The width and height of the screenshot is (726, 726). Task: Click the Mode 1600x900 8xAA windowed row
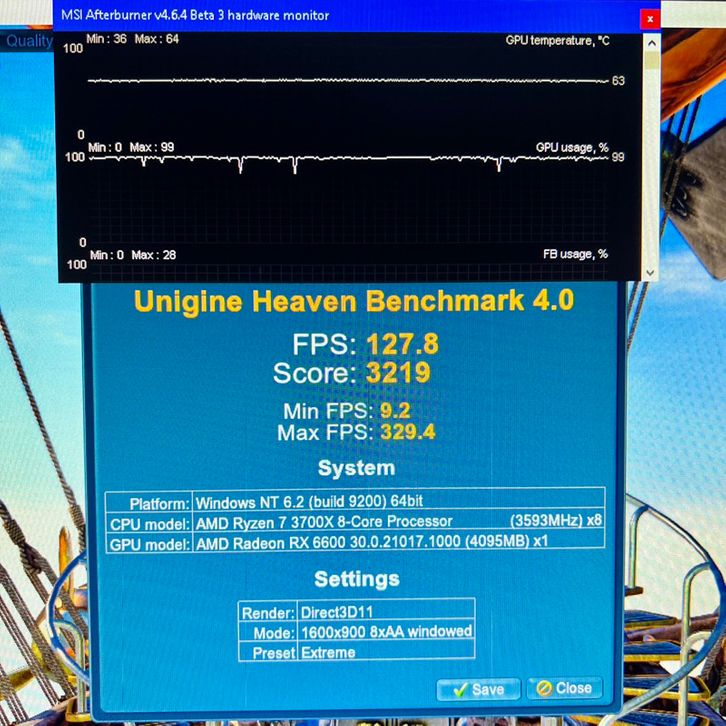pyautogui.click(x=356, y=632)
